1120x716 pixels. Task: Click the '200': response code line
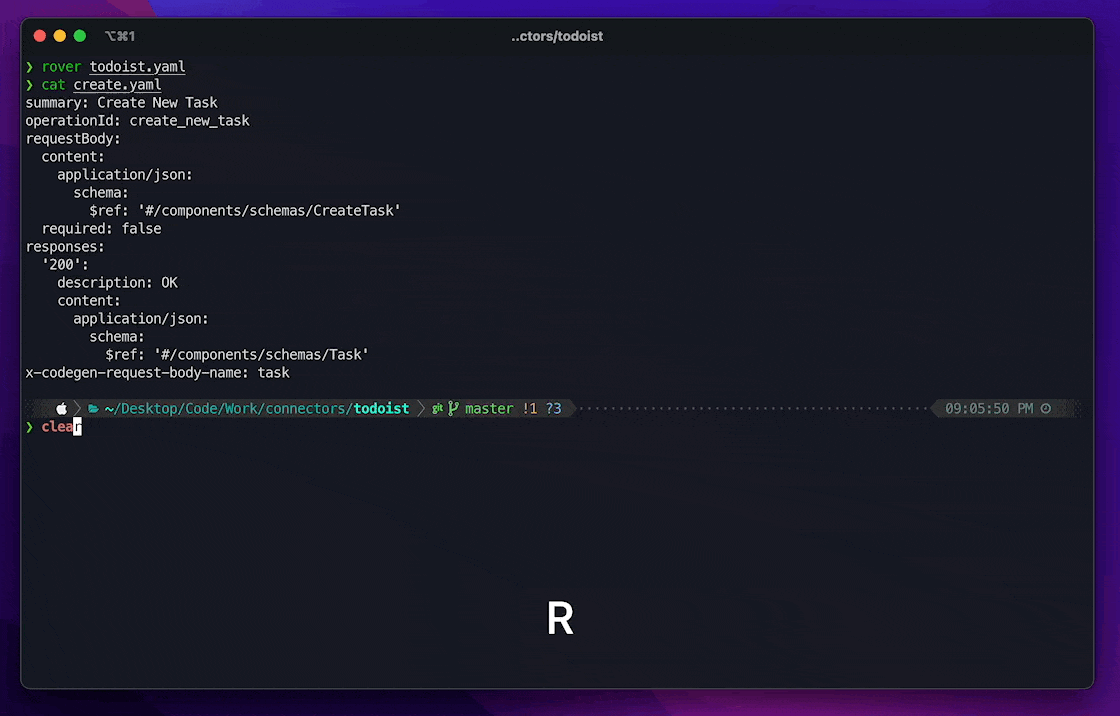pos(65,264)
